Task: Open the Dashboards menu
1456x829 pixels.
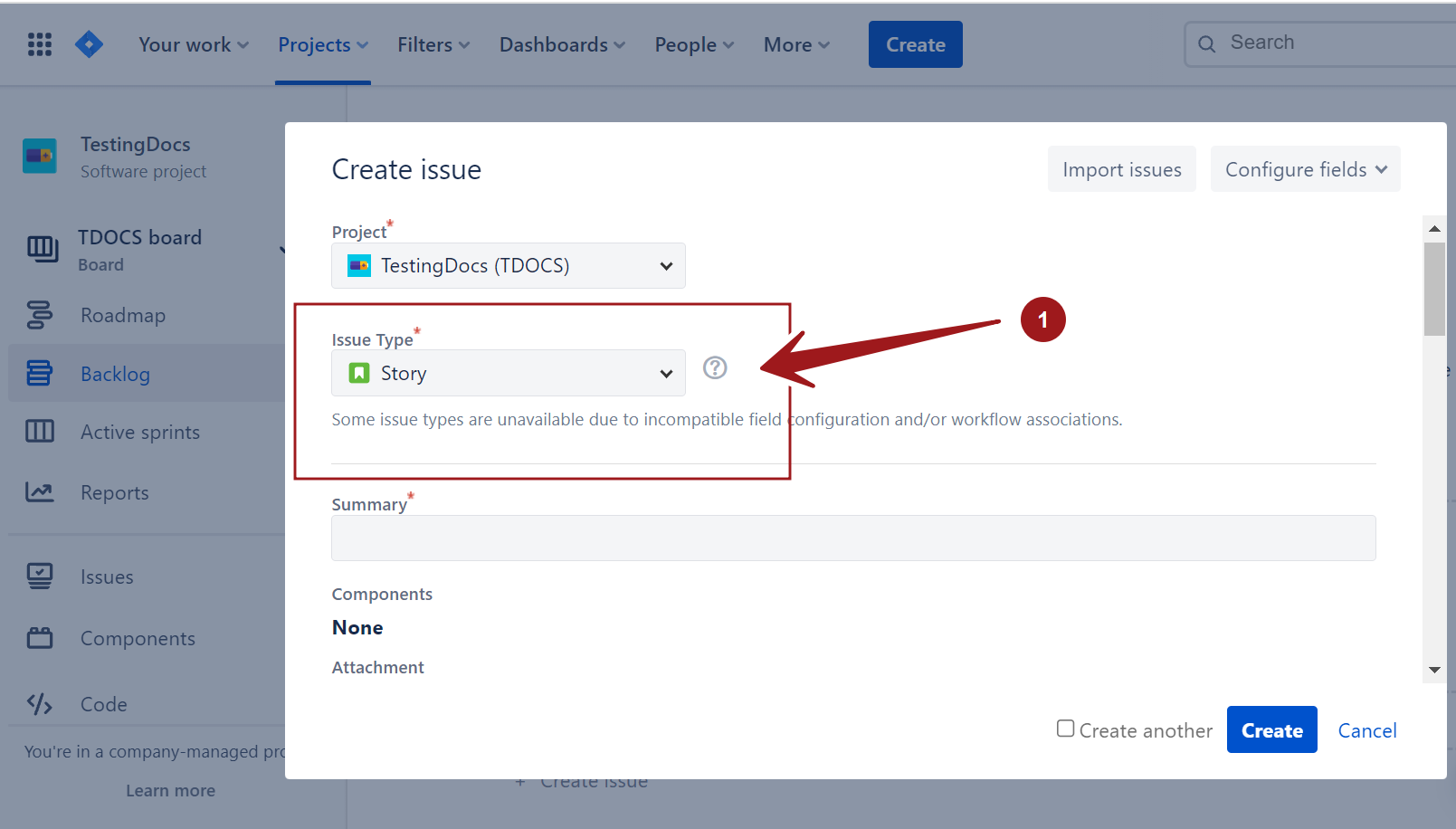Action: pos(562,44)
